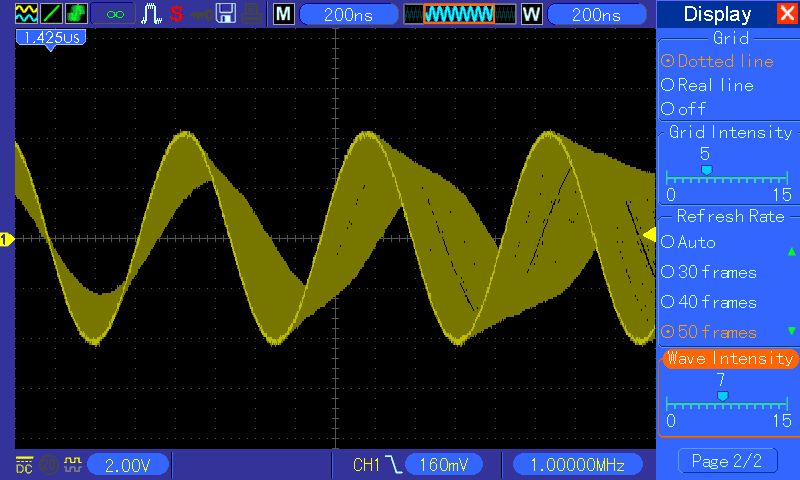Viewport: 800px width, 480px height.
Task: Choose 50 frames refresh rate
Action: pos(709,332)
